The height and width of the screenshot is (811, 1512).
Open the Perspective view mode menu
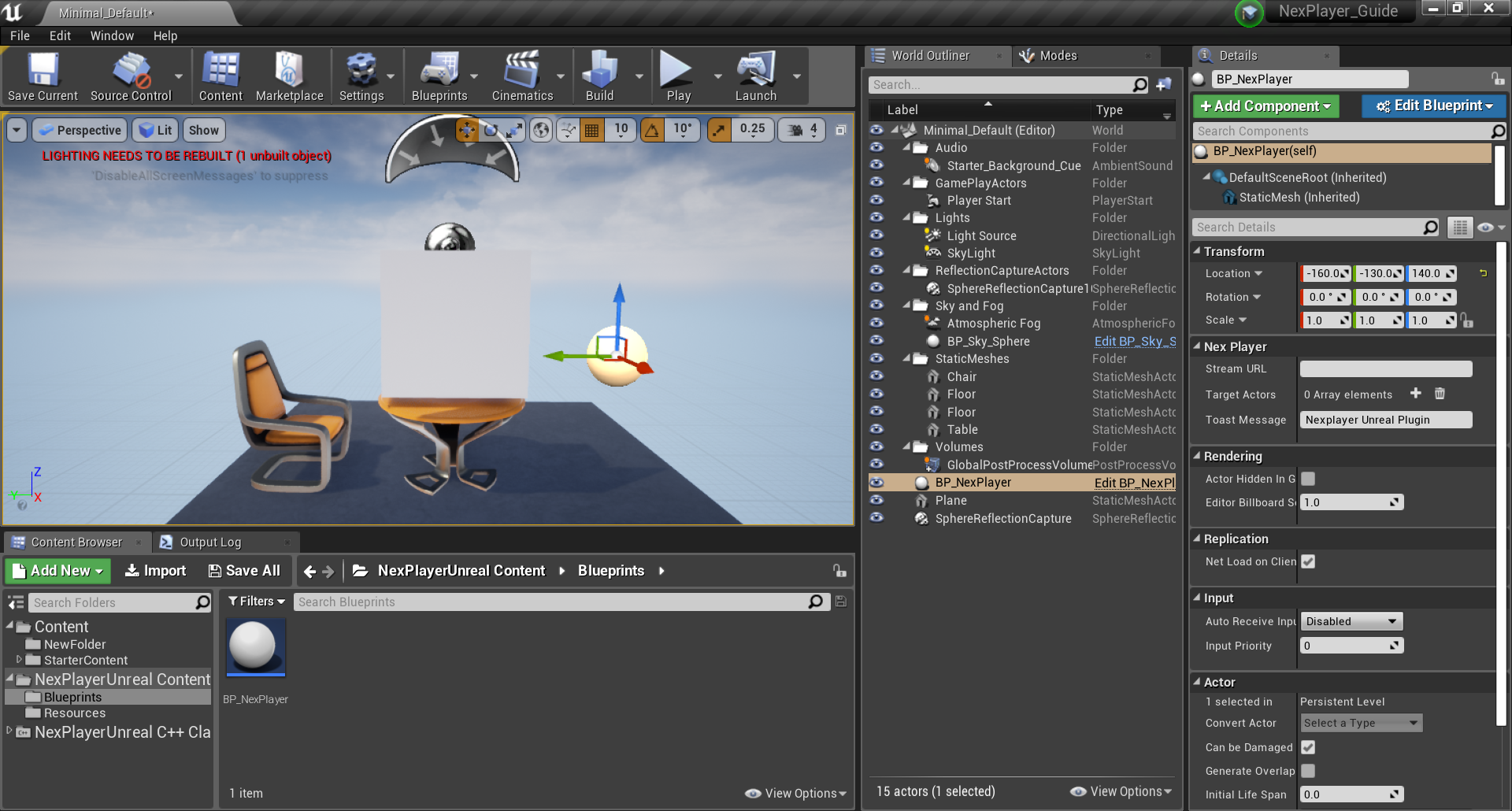coord(80,130)
